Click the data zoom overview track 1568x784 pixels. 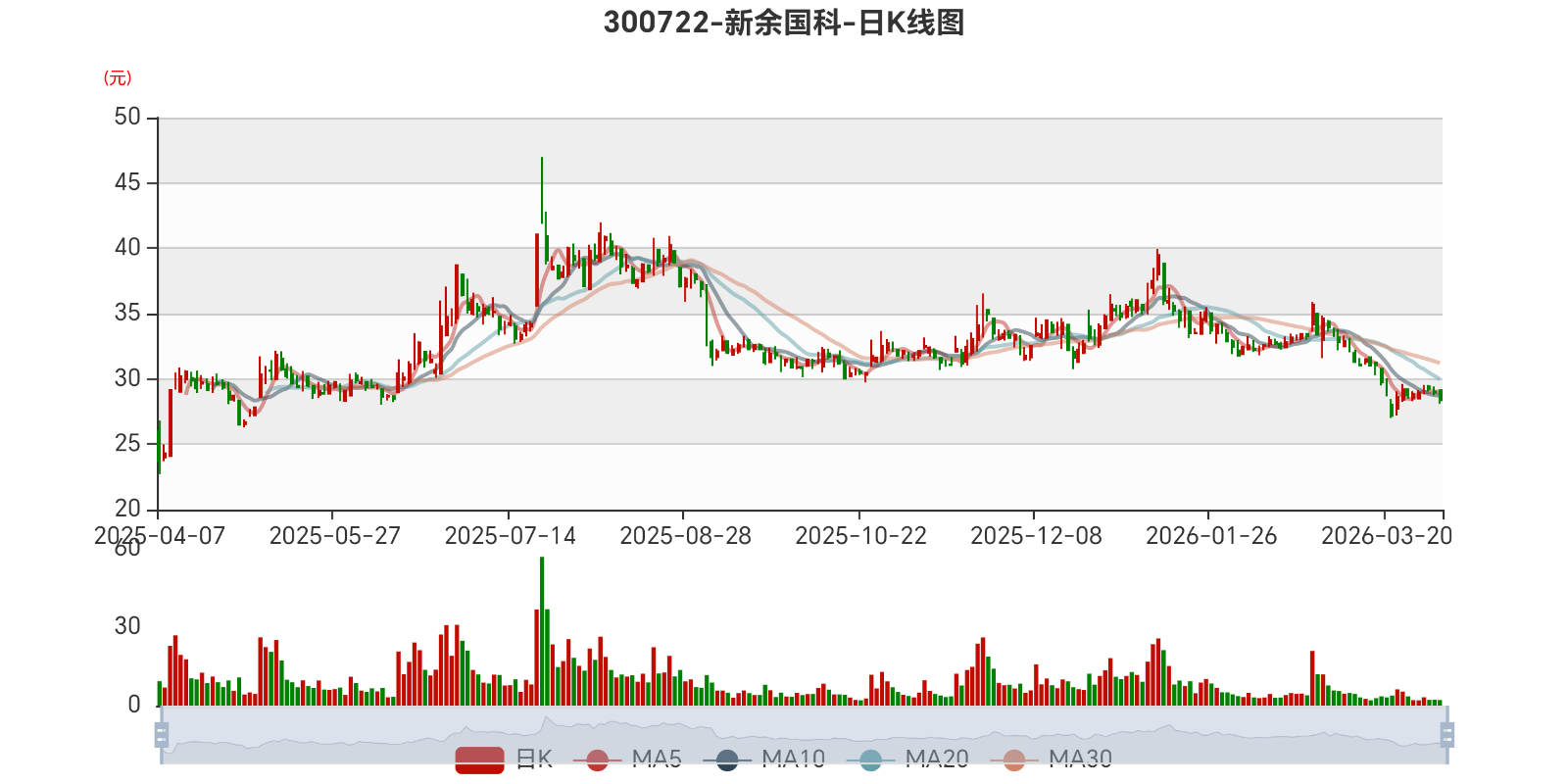tap(804, 735)
